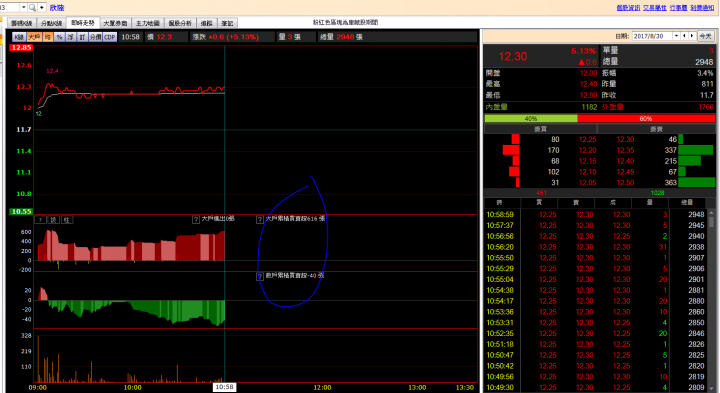
Task: Select the 10:52:35 tick row
Action: point(596,333)
